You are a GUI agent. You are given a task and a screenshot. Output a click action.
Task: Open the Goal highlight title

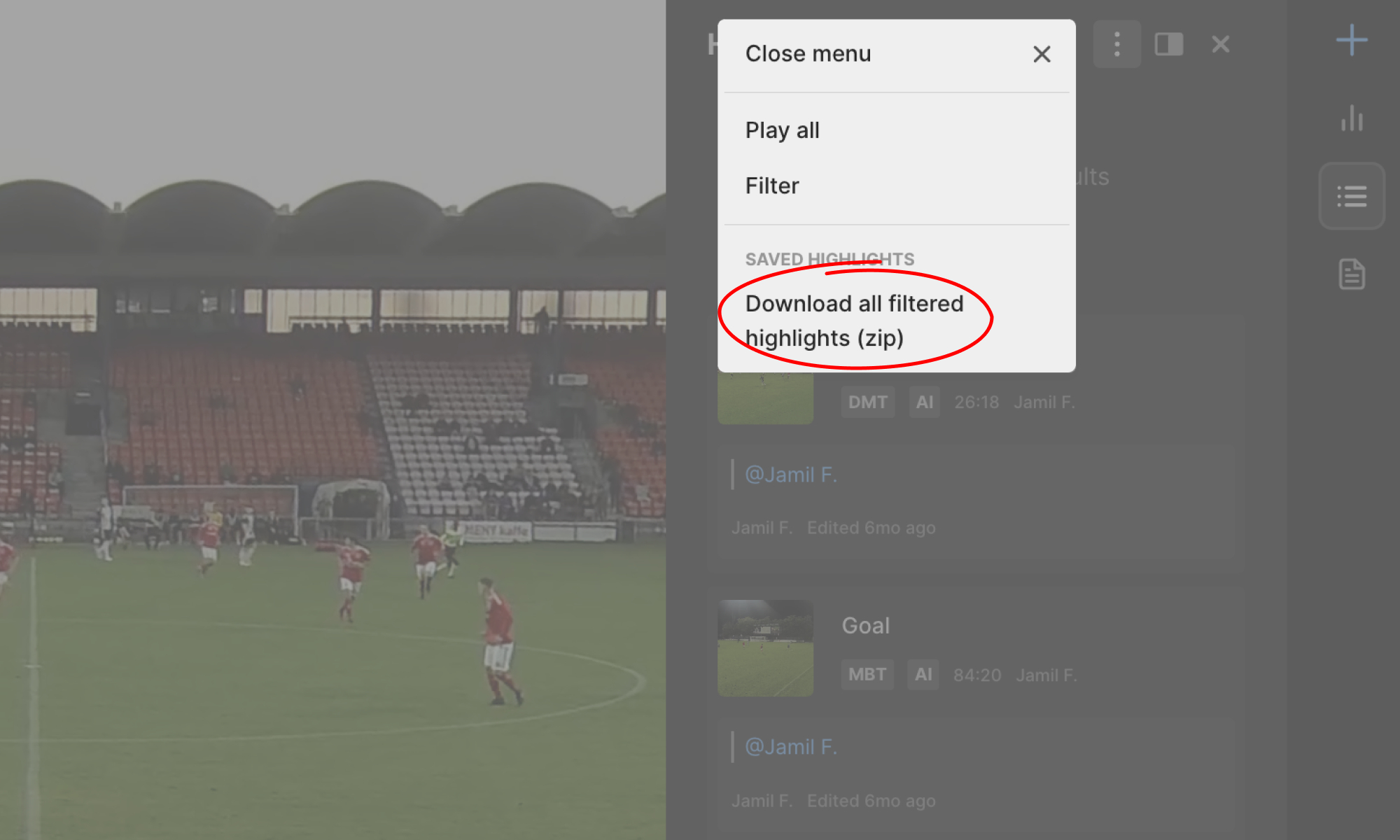click(x=866, y=626)
